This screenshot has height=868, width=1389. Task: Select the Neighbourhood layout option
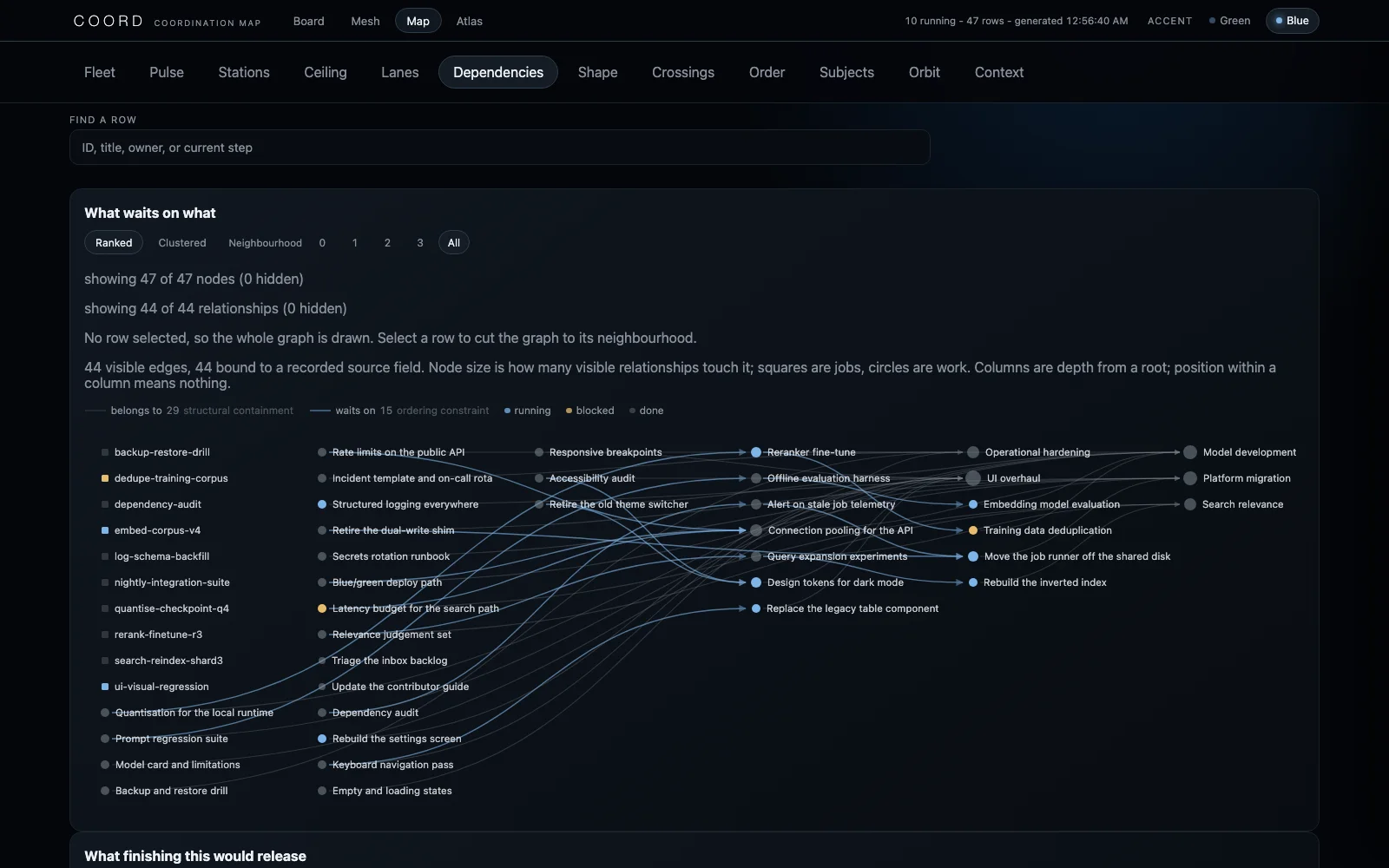coord(265,243)
